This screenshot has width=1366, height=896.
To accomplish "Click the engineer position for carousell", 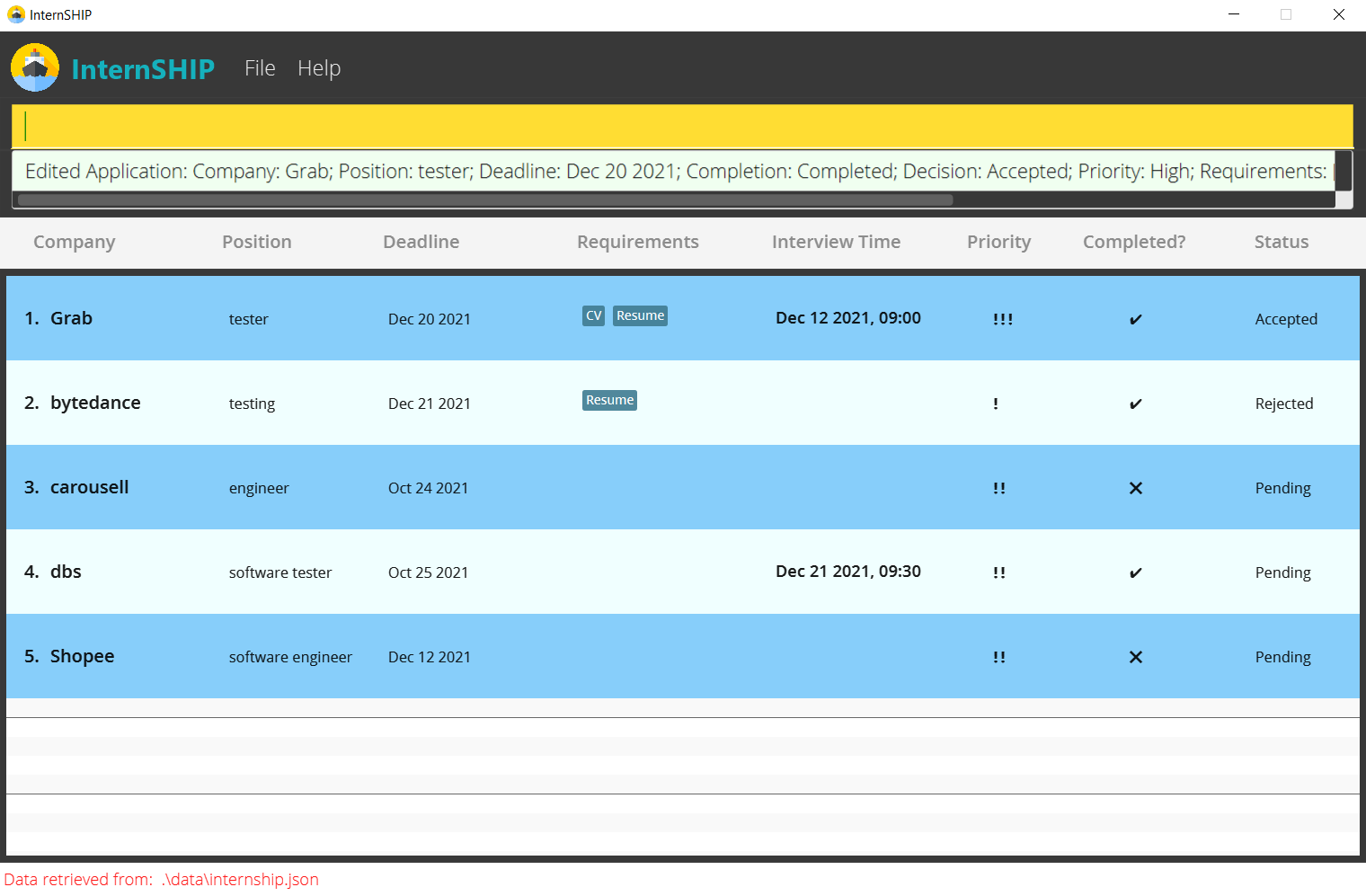I will 259,488.
